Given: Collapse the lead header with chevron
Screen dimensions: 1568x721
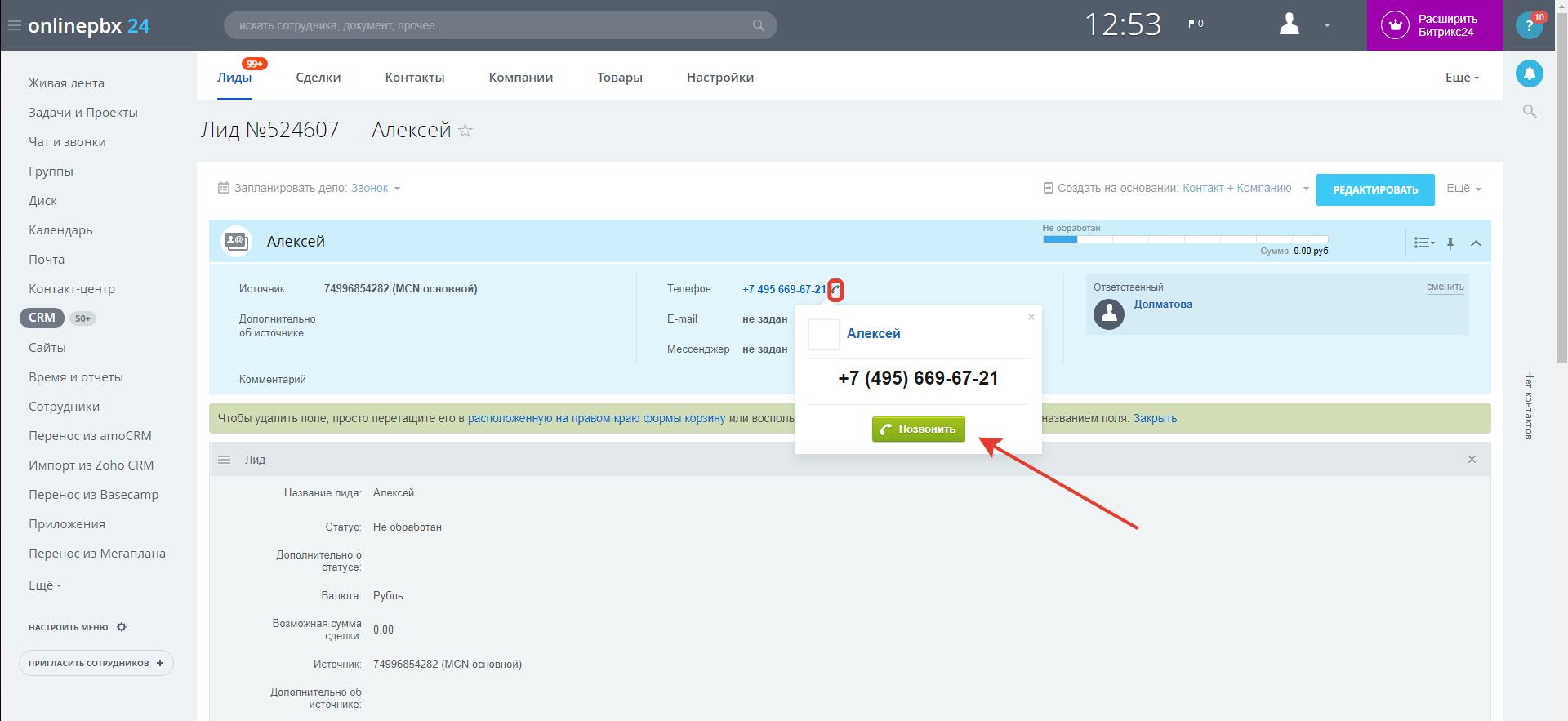Looking at the screenshot, I should pyautogui.click(x=1476, y=243).
